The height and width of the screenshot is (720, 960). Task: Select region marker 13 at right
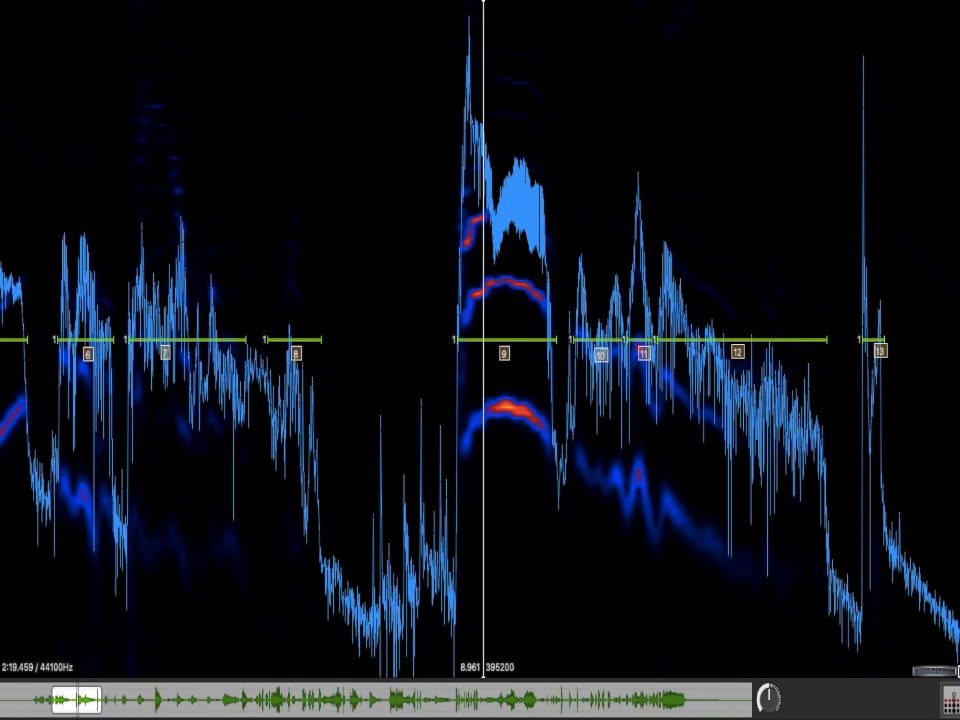point(880,351)
